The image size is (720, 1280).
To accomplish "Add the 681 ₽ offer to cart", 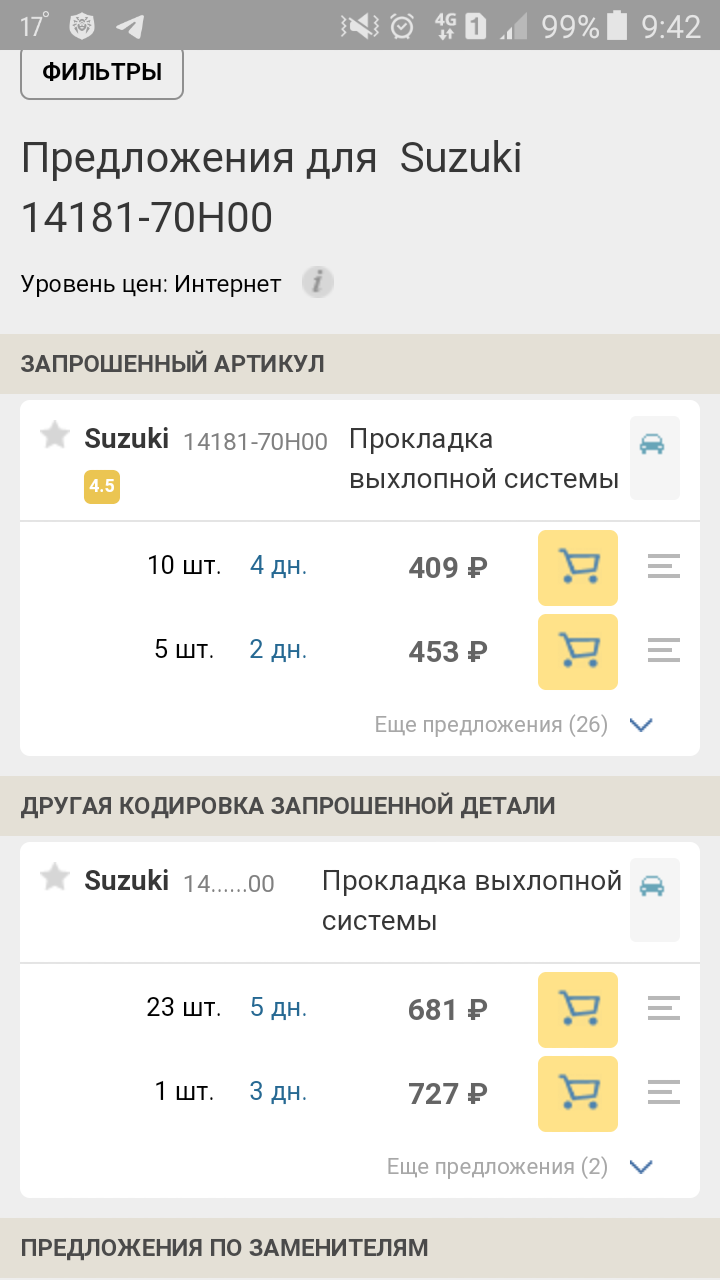I will point(577,1010).
